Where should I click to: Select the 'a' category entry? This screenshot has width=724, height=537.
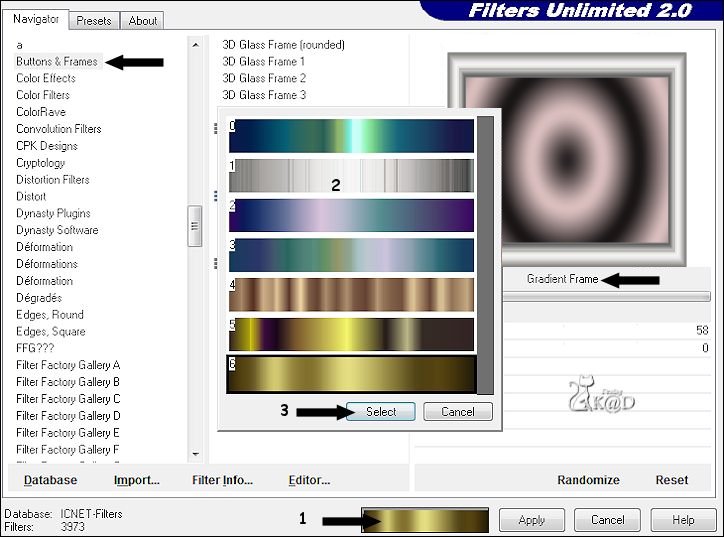(x=19, y=45)
